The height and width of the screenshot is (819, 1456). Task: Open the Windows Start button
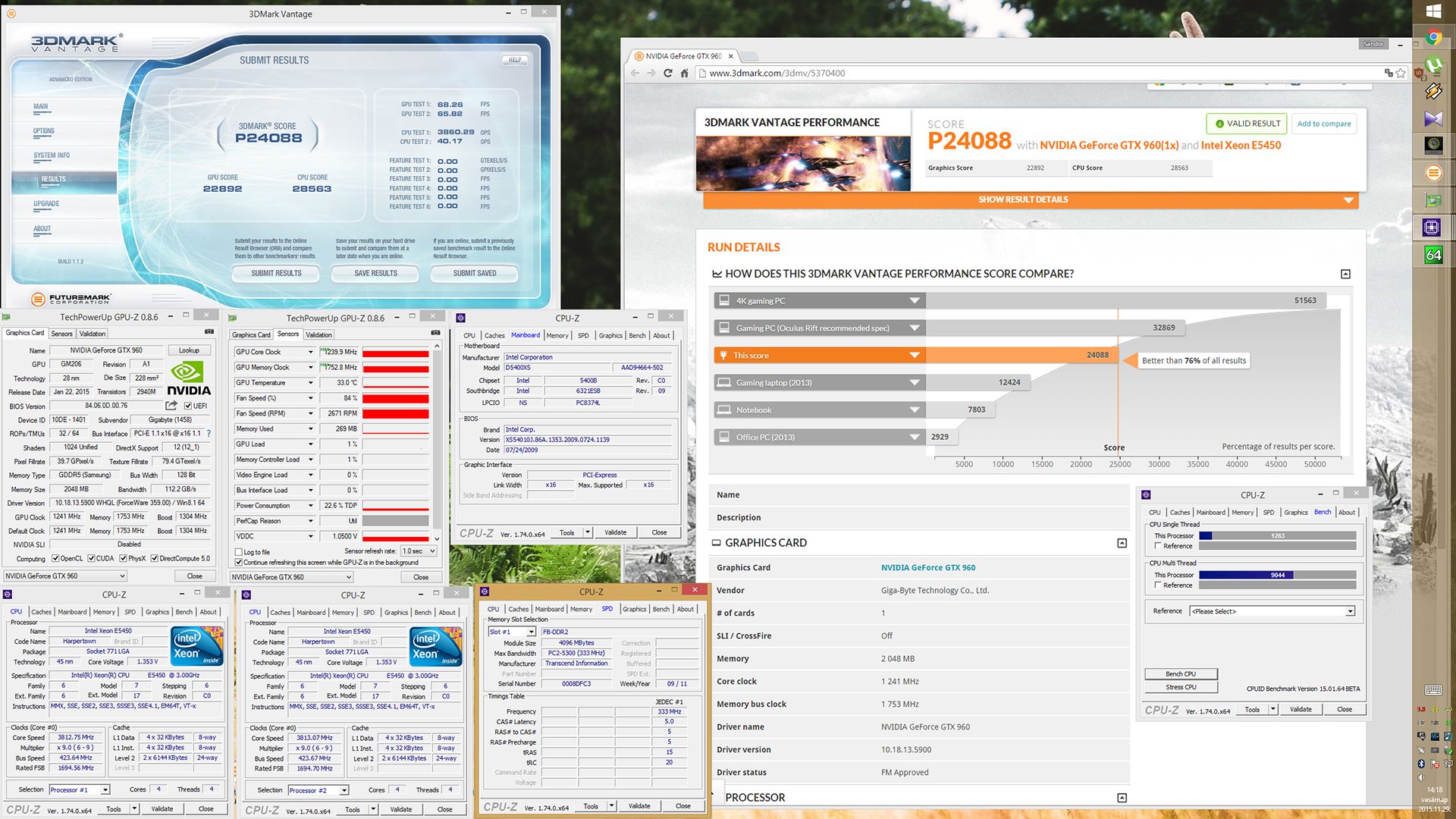1433,11
